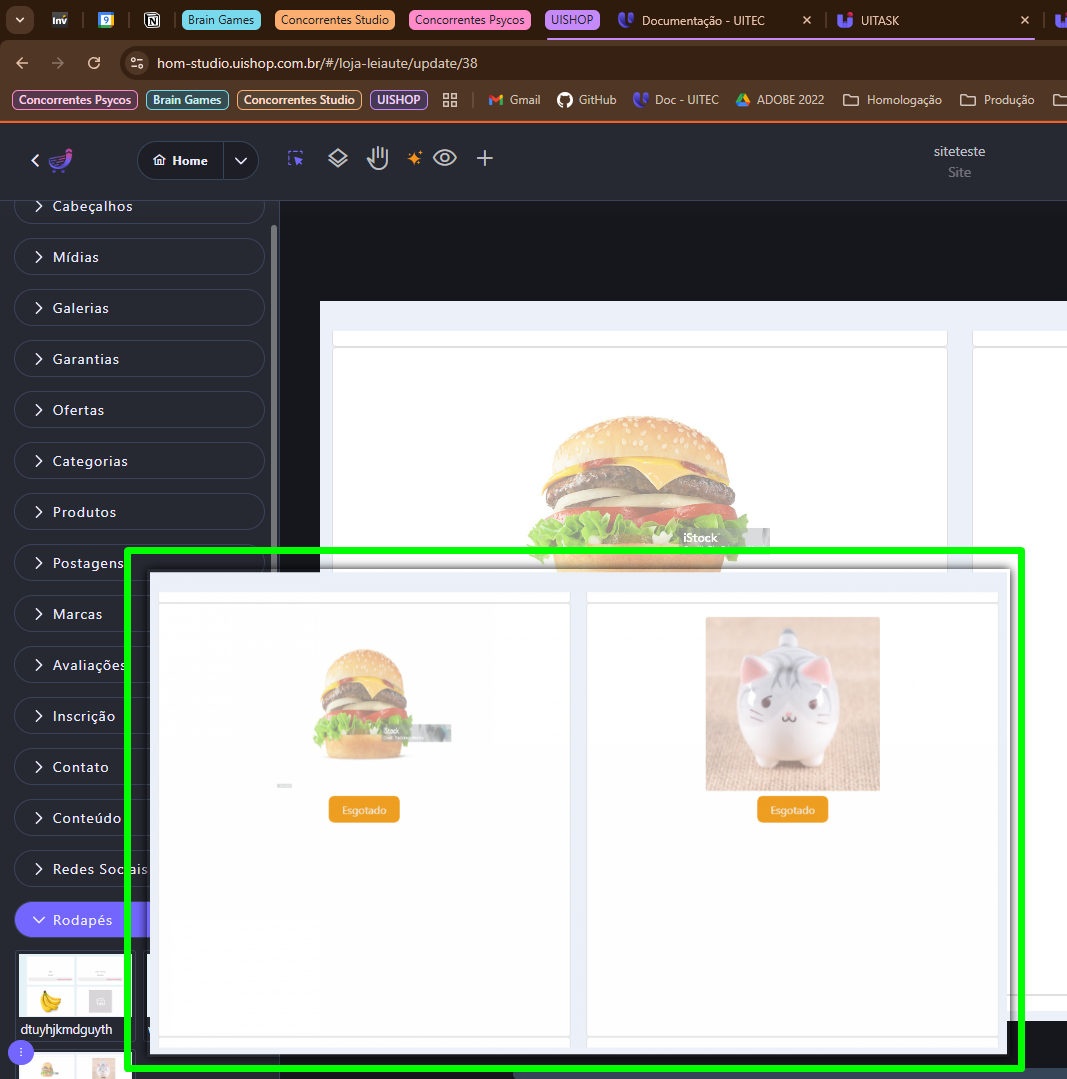Select the selection cursor tool

[295, 158]
